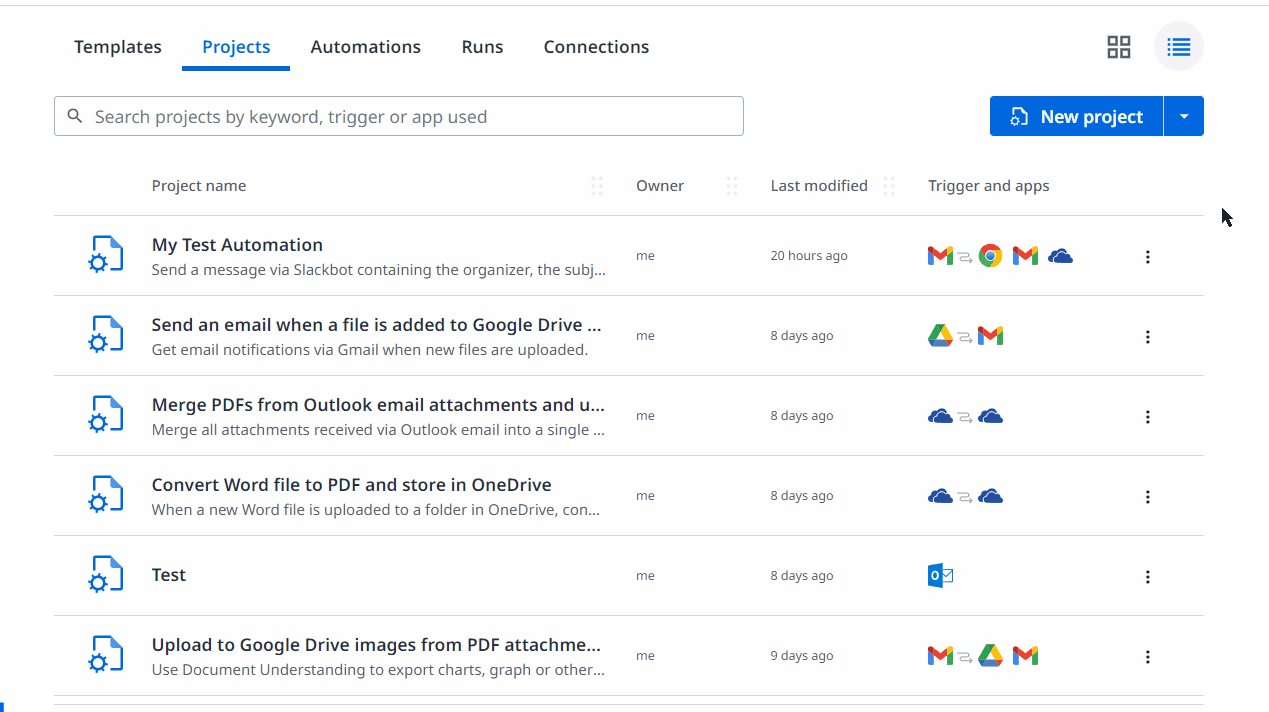Open more options for Merge PDFs project
The height and width of the screenshot is (712, 1269).
point(1147,417)
